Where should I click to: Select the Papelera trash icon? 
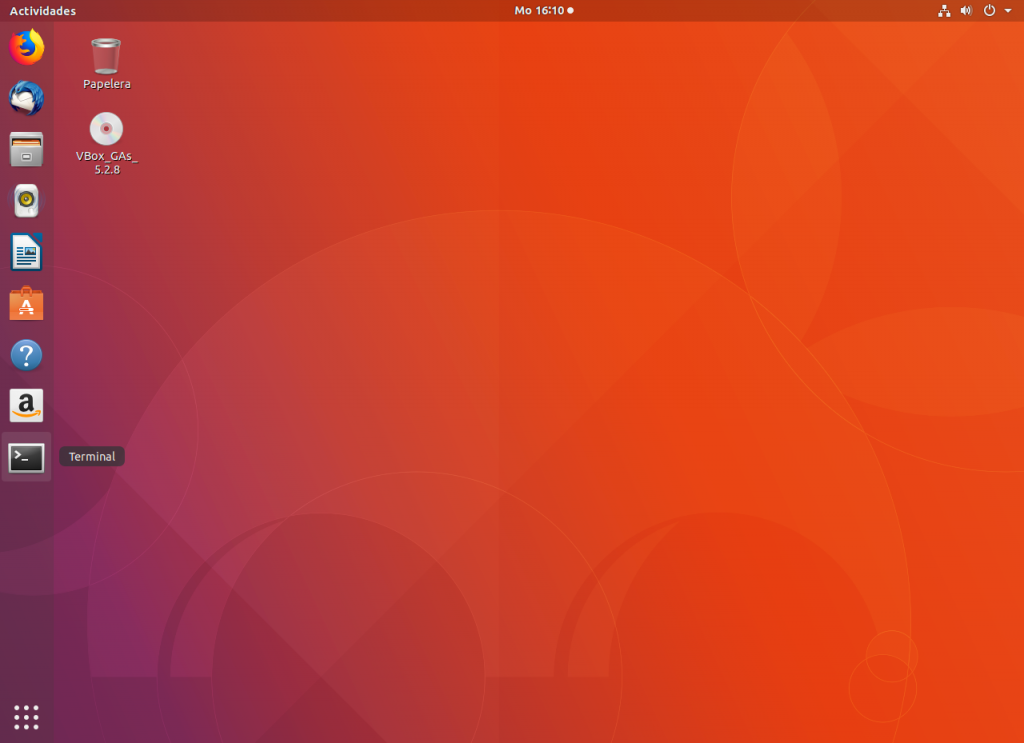click(106, 56)
